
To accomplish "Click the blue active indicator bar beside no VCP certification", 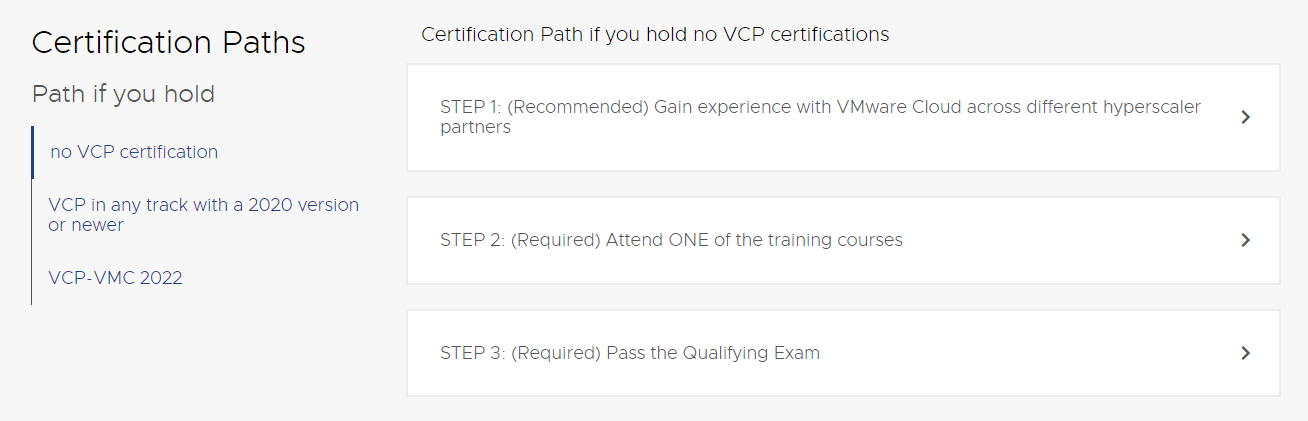I will point(33,152).
